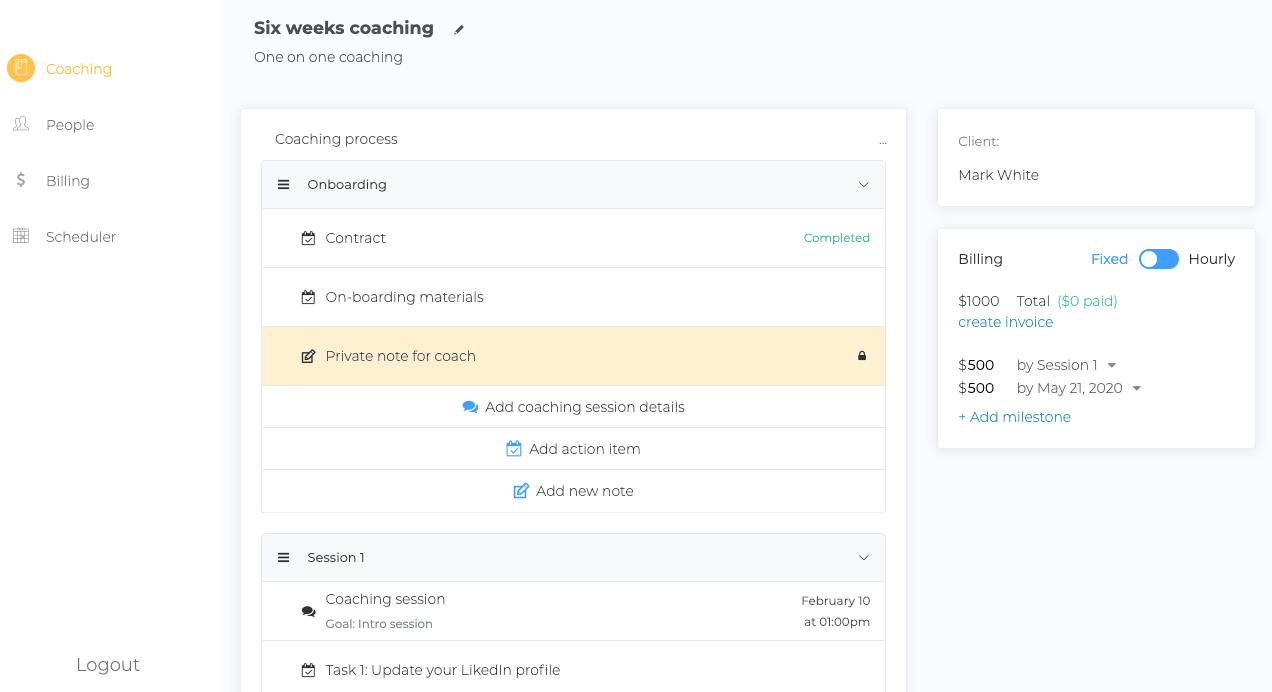
Task: Open the Coaching process ellipsis menu
Action: pyautogui.click(x=882, y=141)
